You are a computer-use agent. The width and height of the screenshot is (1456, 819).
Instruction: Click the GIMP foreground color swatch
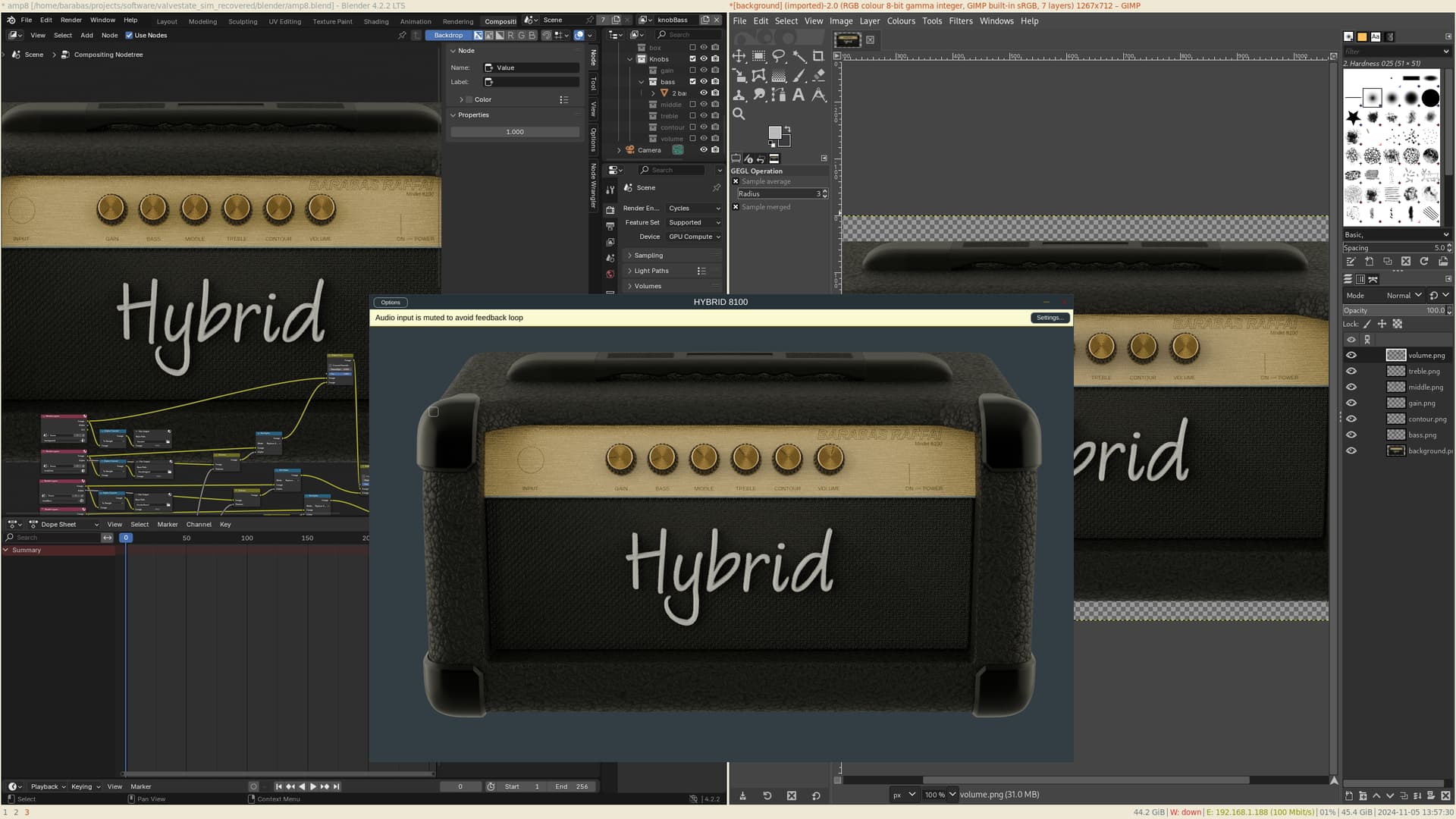click(x=774, y=133)
